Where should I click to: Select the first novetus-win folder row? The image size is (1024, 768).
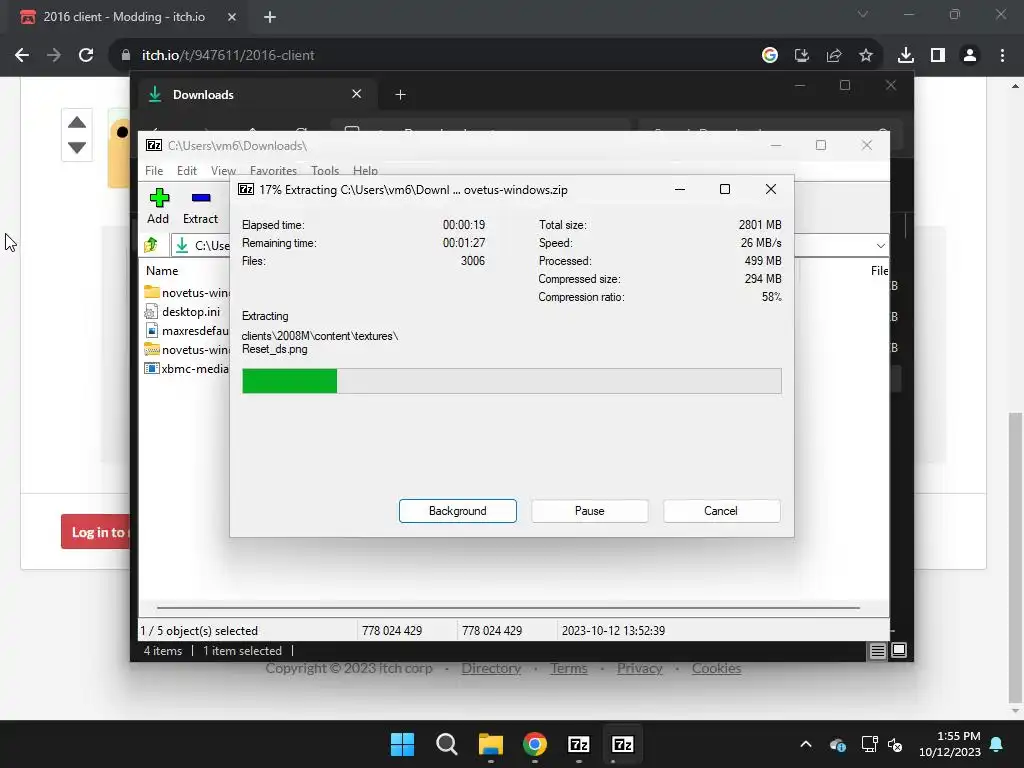[187, 293]
